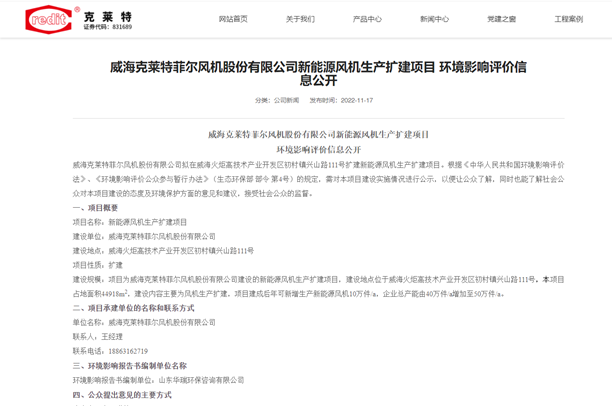
Task: Open the 产品中心 menu item
Action: coord(367,19)
